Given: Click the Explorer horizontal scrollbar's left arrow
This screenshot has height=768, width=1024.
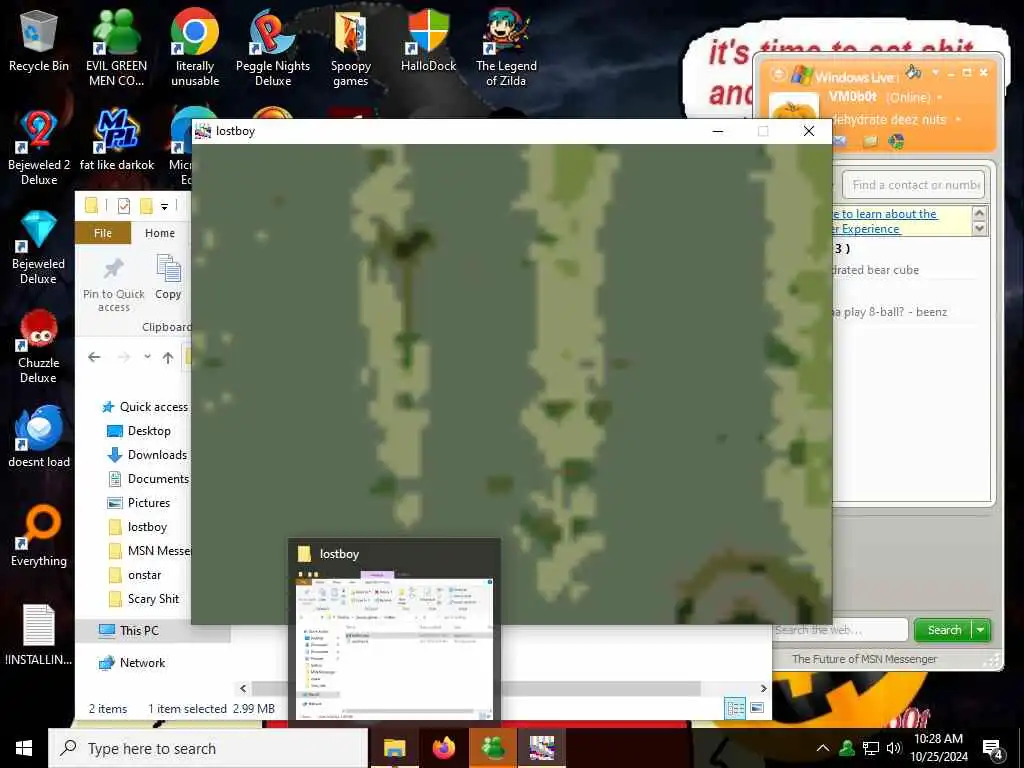Looking at the screenshot, I should coord(243,688).
